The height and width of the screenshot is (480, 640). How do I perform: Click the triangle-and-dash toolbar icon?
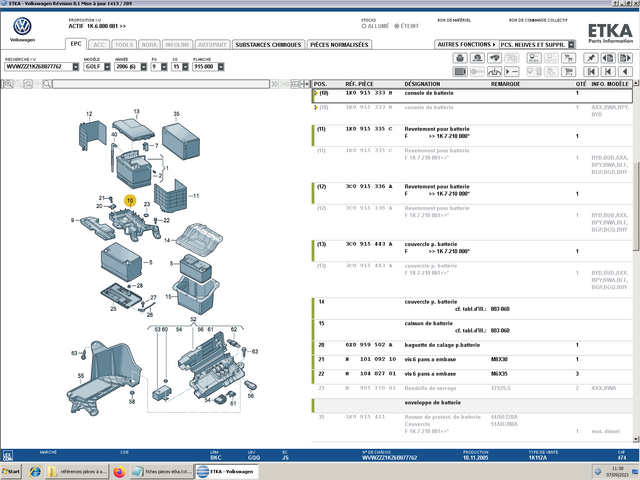(x=511, y=72)
